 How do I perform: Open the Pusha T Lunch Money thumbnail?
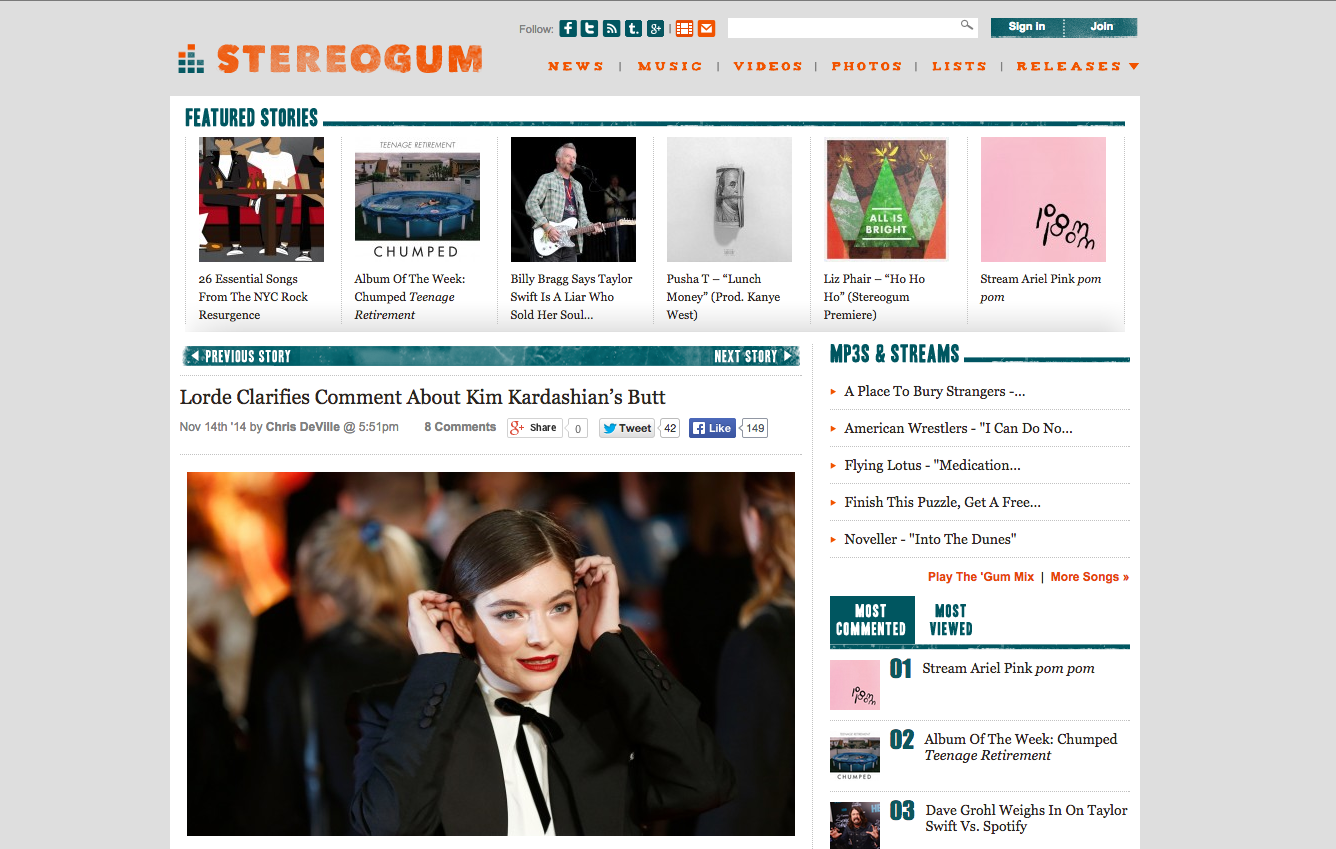(729, 199)
